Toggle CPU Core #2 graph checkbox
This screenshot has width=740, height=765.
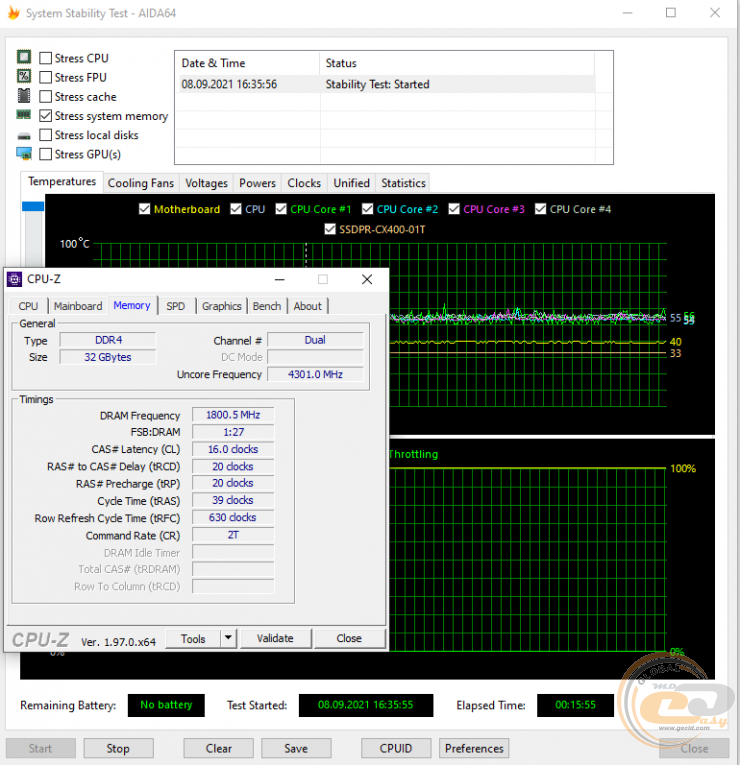368,209
